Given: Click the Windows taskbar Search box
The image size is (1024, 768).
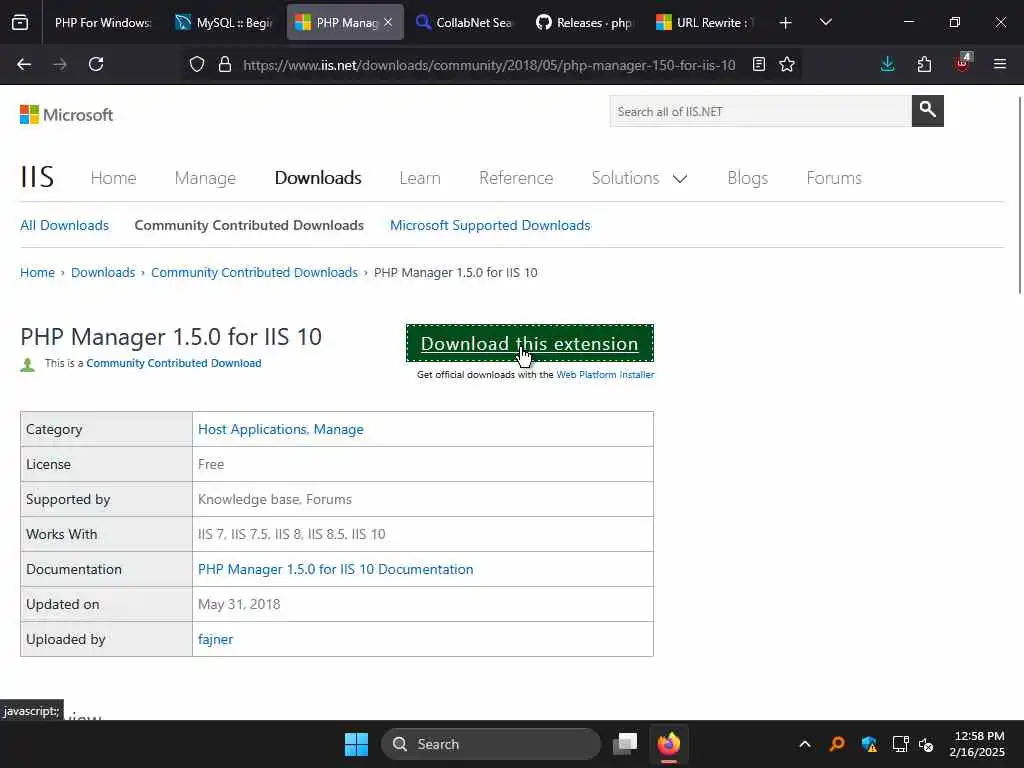Looking at the screenshot, I should (490, 744).
